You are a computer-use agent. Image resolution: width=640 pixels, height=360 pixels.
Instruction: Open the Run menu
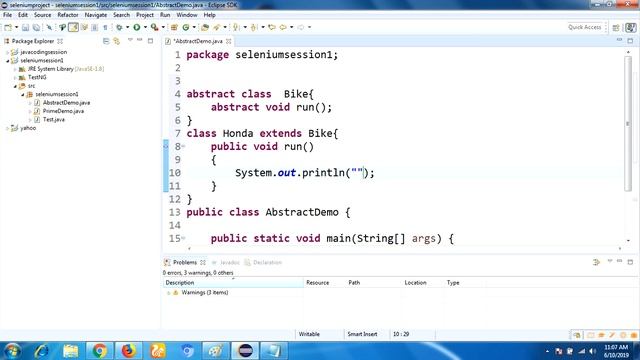tap(165, 15)
